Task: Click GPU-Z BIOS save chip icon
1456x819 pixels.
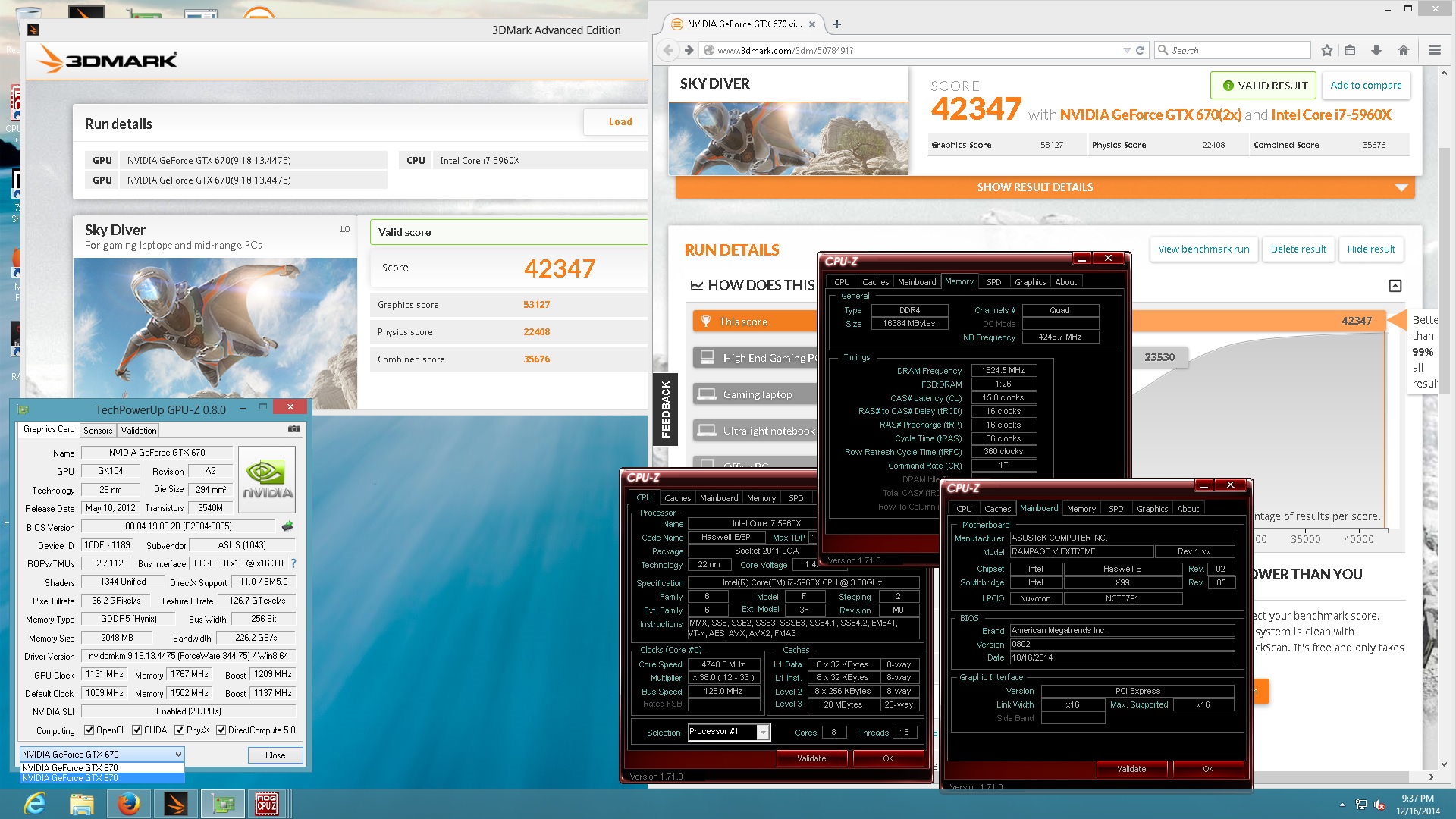Action: 287,526
